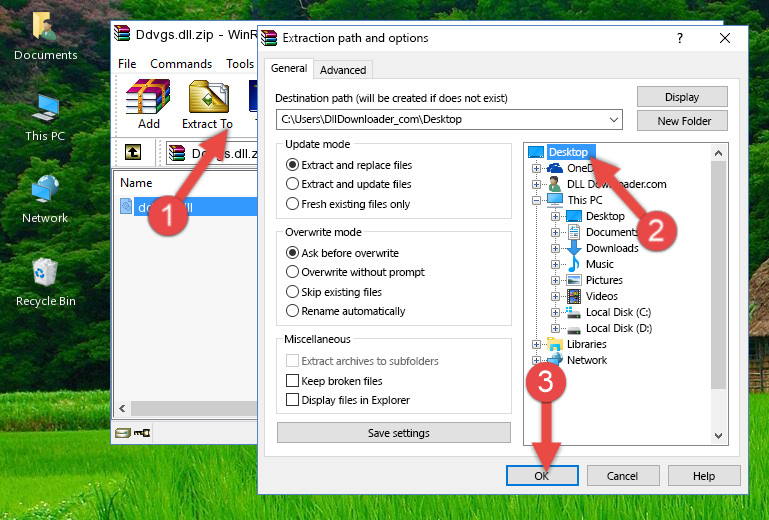The width and height of the screenshot is (769, 520).
Task: Click the Save settings button
Action: 394,433
